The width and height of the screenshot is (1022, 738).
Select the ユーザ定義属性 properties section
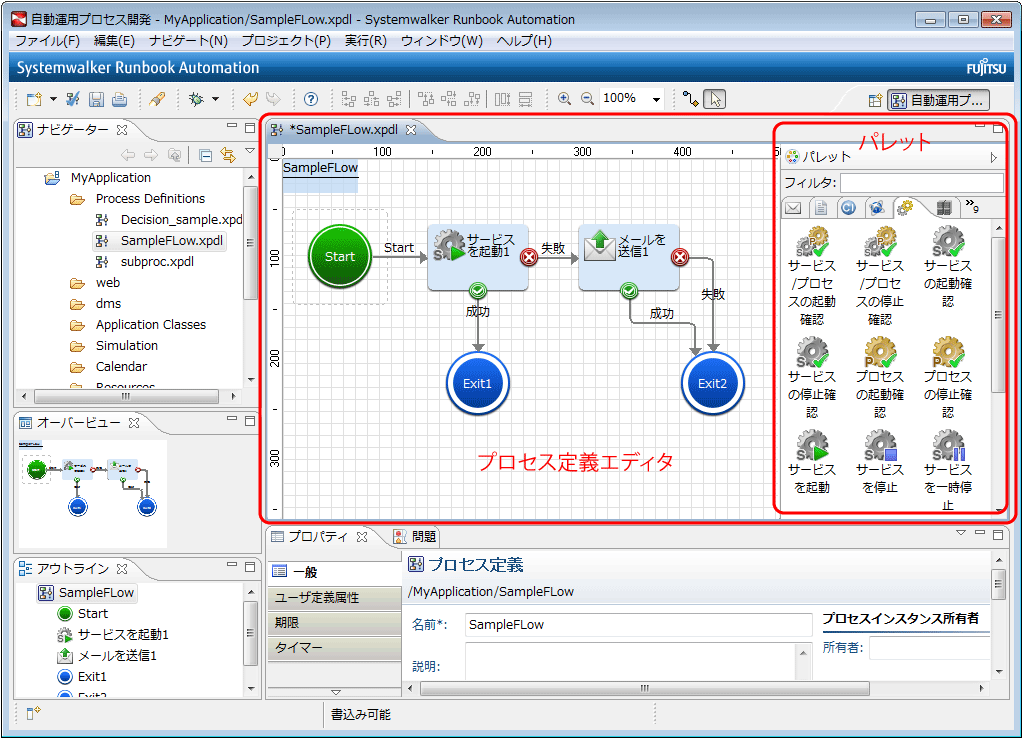pos(334,597)
